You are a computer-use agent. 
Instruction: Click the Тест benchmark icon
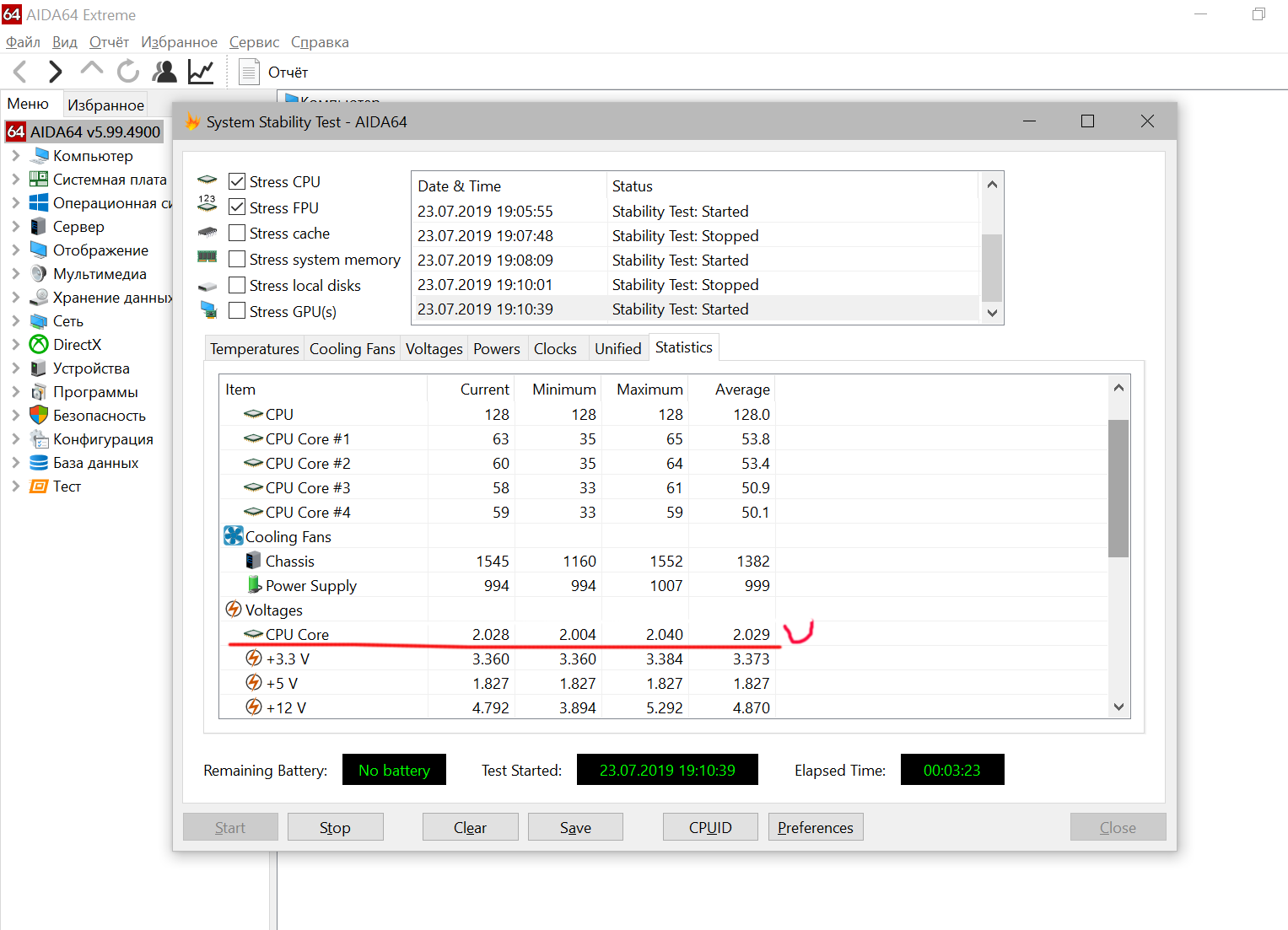39,486
